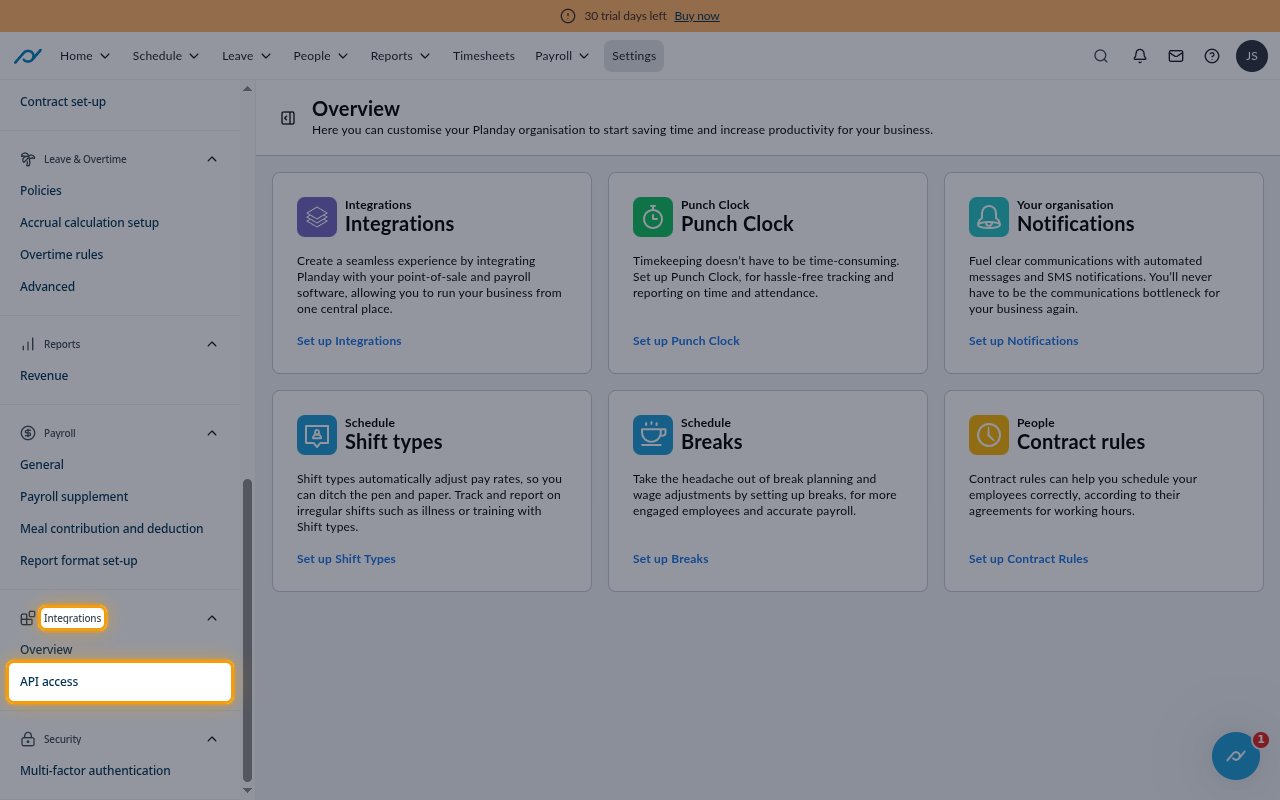Click Set up Notifications link

tap(1023, 341)
